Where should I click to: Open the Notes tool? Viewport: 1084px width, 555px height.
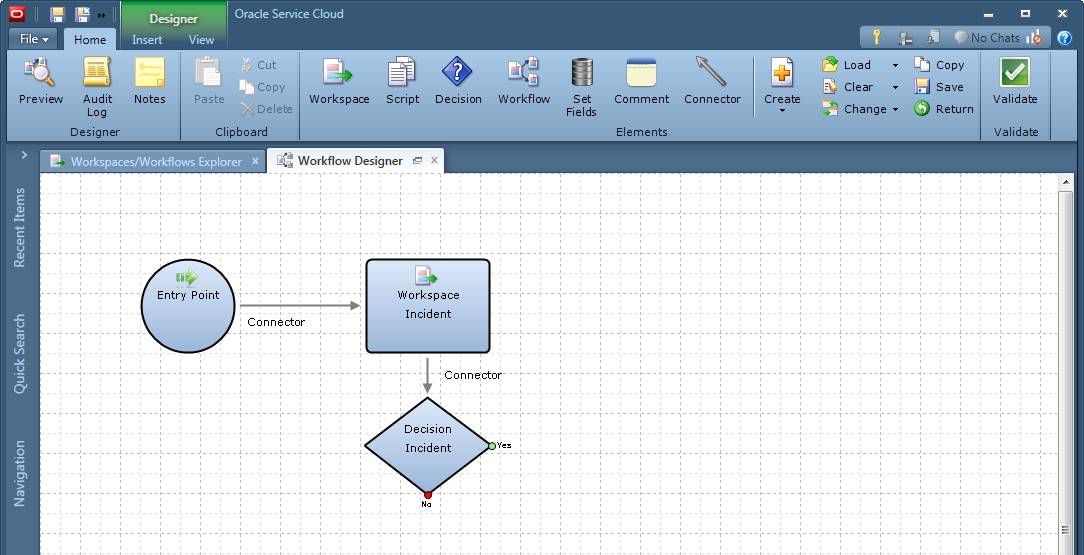[x=149, y=81]
